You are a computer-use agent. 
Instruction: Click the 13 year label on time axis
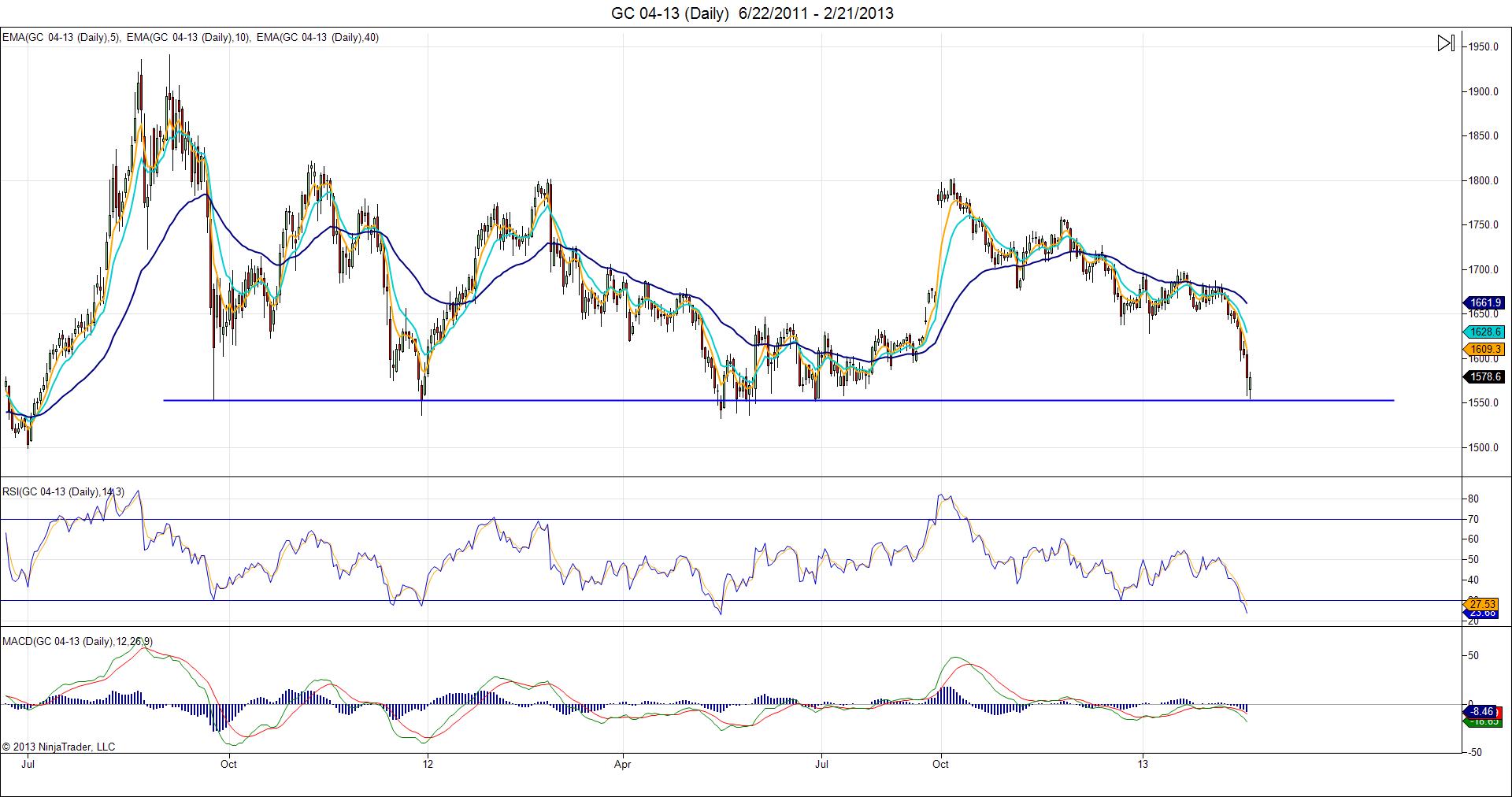[1143, 764]
